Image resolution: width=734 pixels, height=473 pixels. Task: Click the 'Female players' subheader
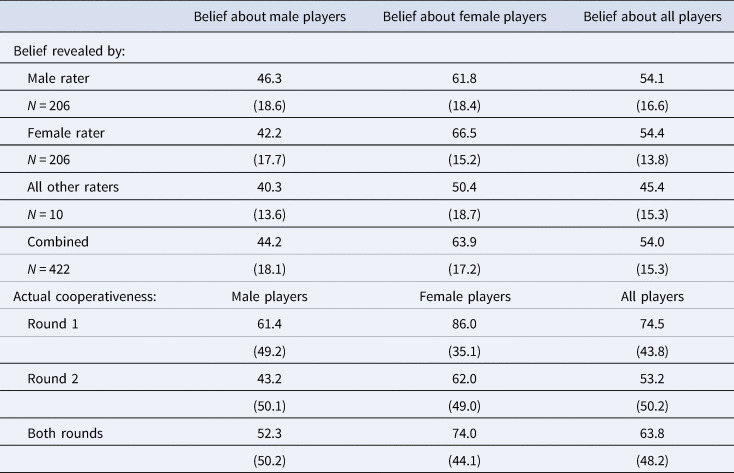tap(465, 296)
